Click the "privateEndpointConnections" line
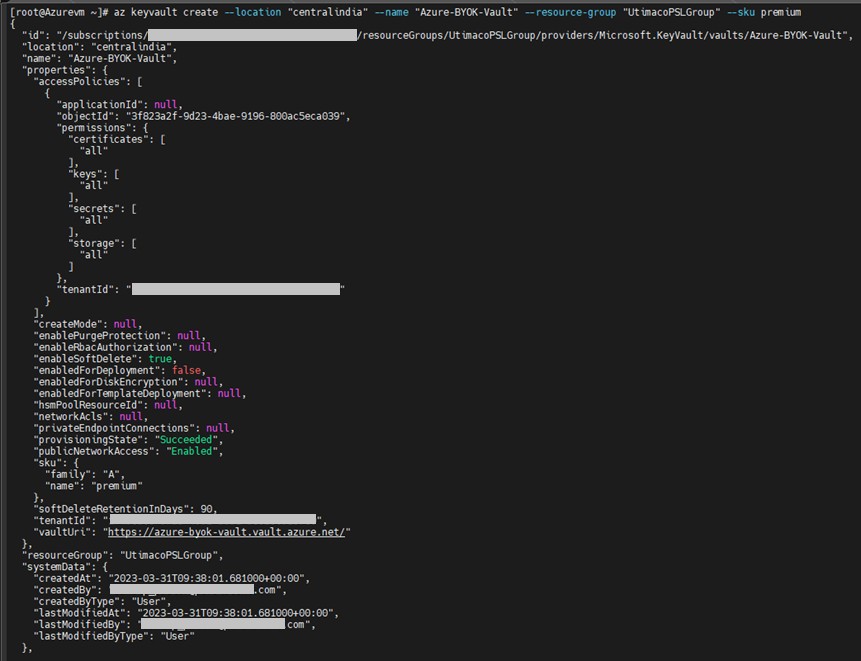Image resolution: width=861 pixels, height=661 pixels. [x=134, y=428]
